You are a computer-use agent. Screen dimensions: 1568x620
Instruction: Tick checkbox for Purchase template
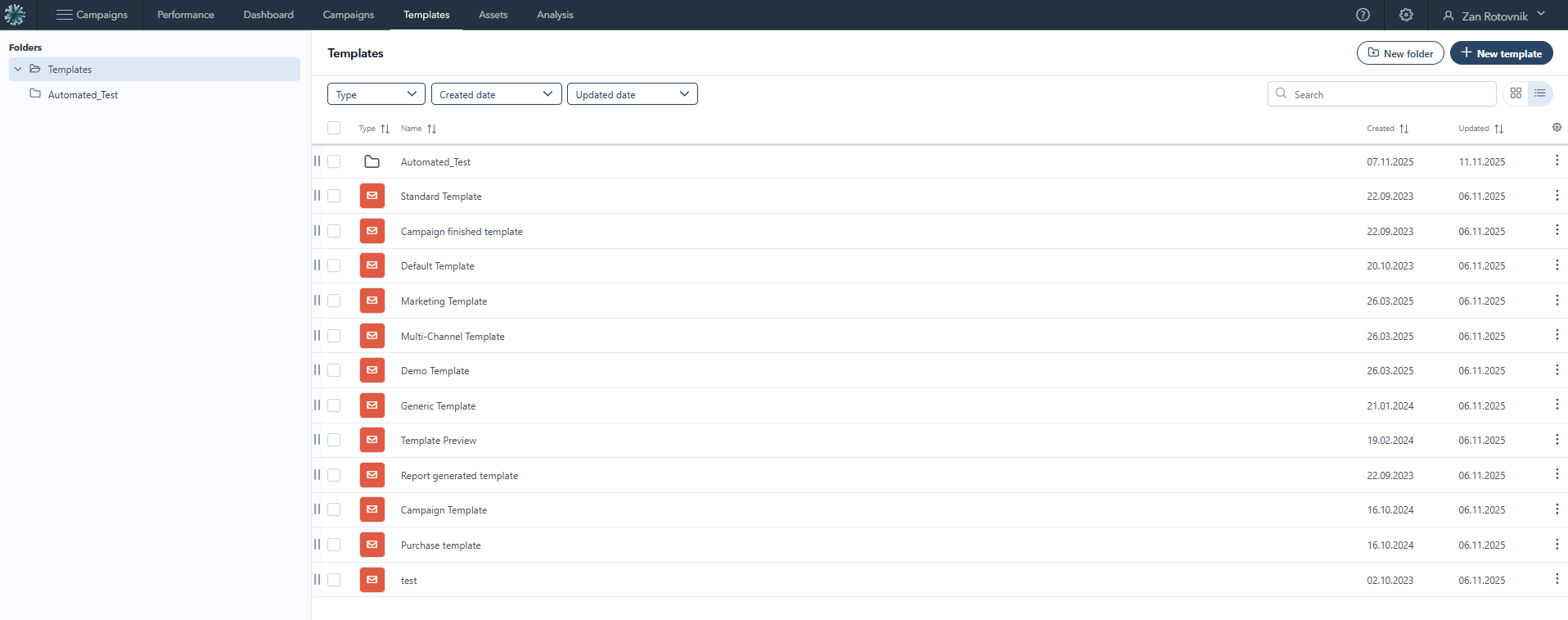[334, 545]
